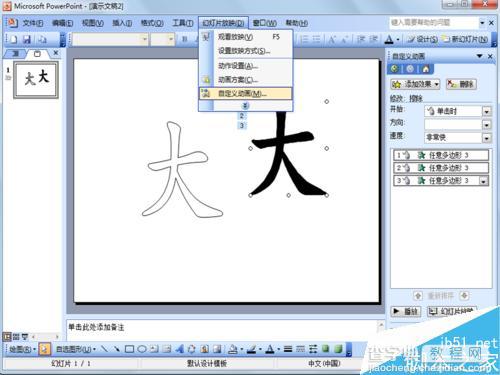Type-a-question help box: click it

coord(433,22)
